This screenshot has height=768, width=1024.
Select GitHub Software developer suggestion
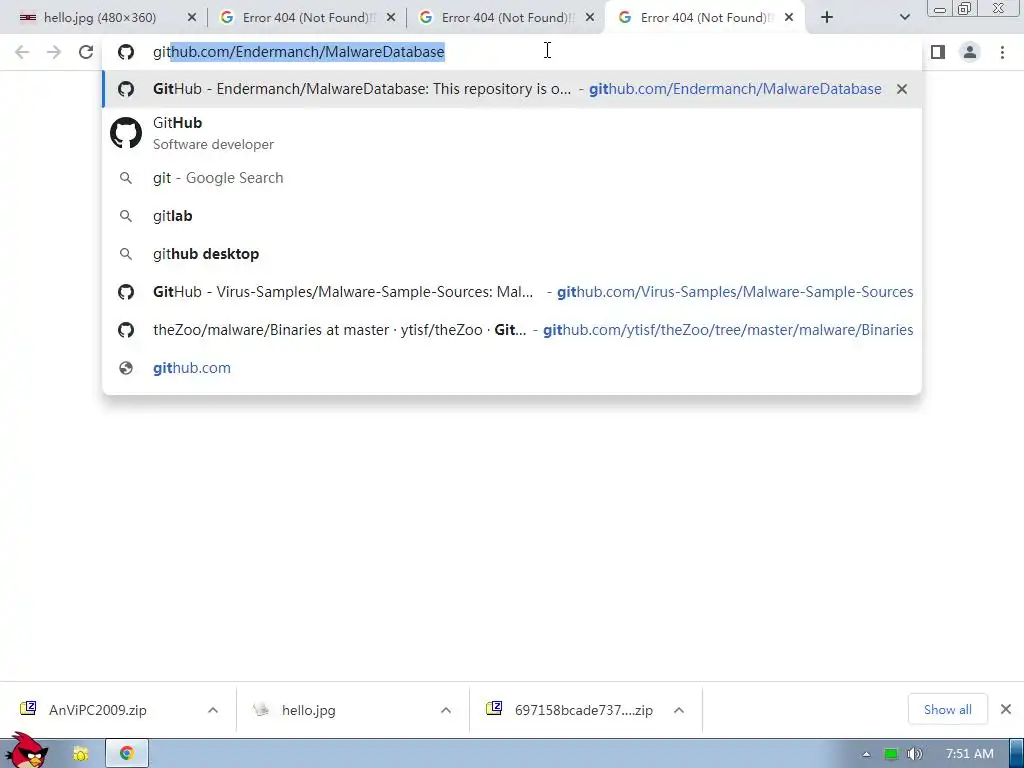click(512, 133)
